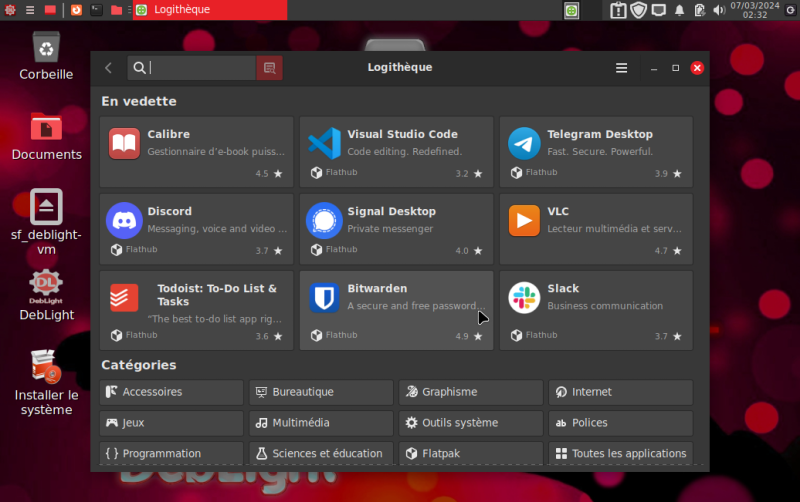Open the Corbeille desktop icon

[x=46, y=54]
